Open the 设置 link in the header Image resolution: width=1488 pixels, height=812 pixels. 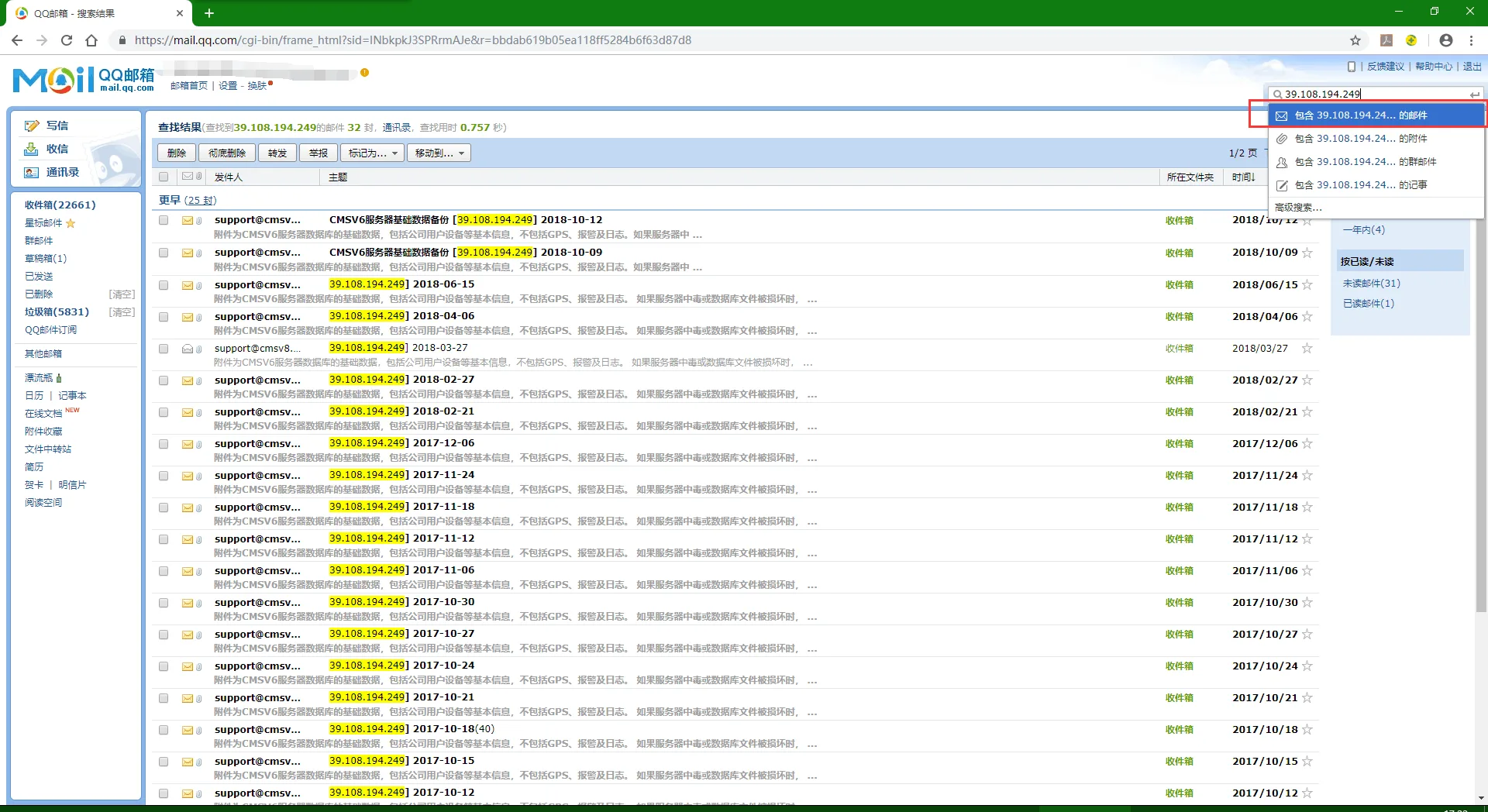coord(228,86)
